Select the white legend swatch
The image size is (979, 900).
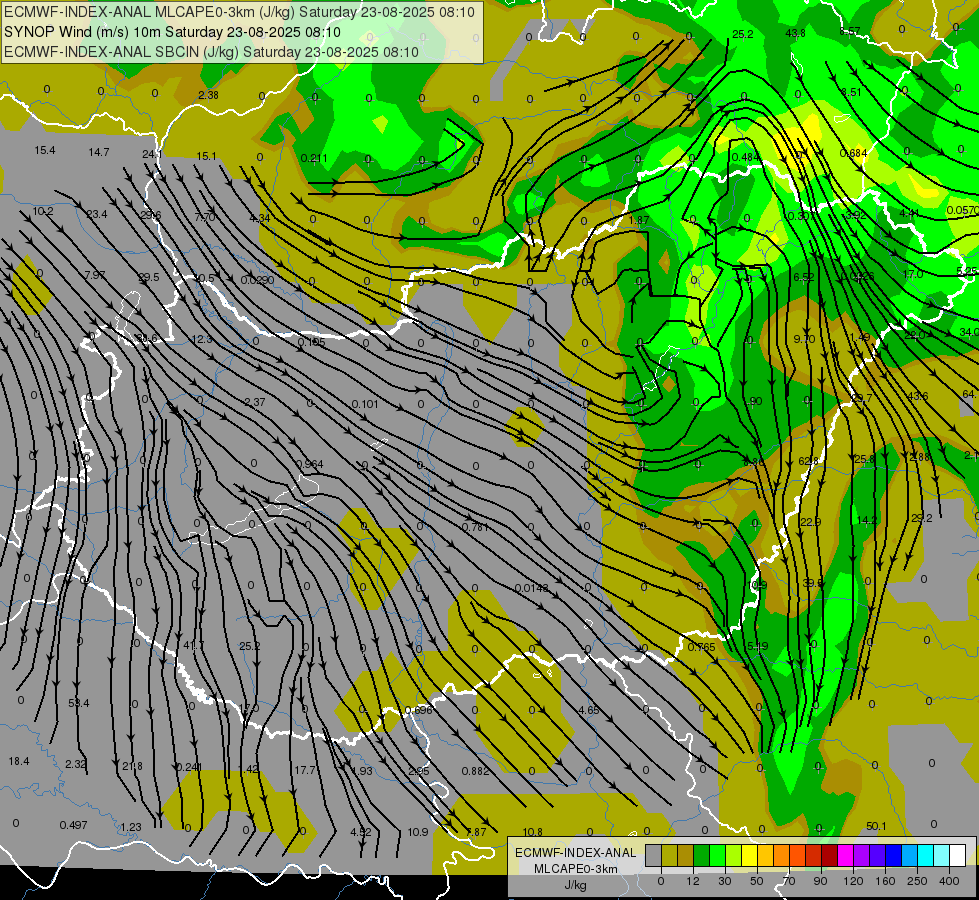(x=958, y=855)
